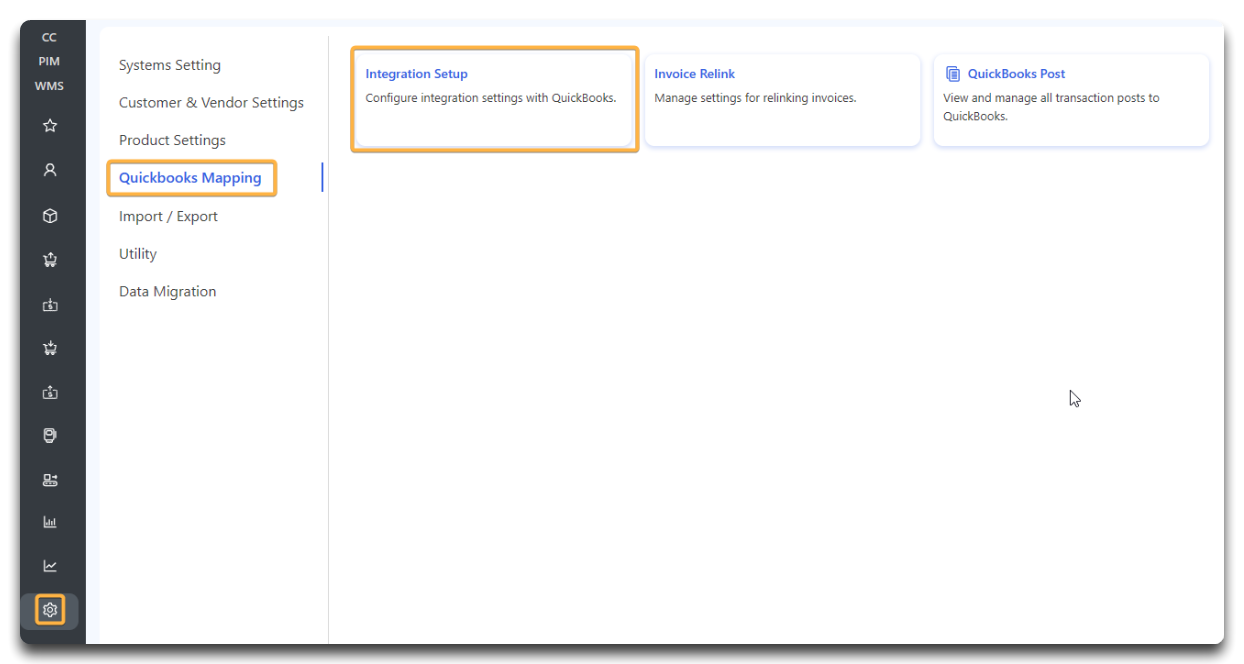Open the CC module in sidebar
1244x664 pixels.
tap(49, 38)
